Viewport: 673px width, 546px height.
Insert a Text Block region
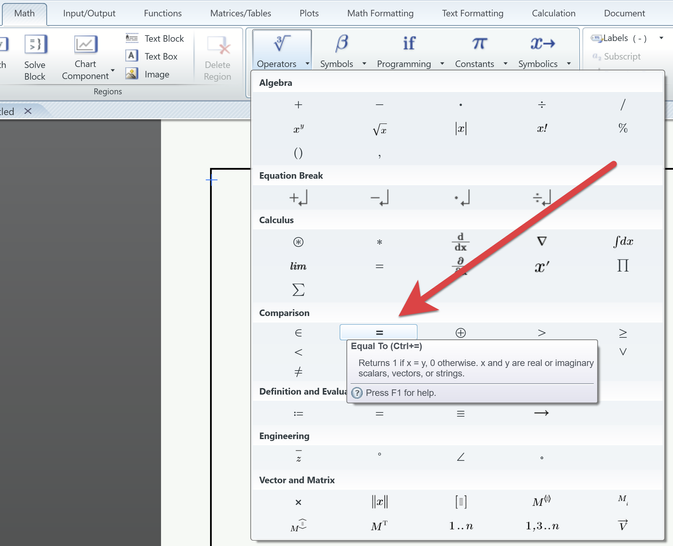155,39
